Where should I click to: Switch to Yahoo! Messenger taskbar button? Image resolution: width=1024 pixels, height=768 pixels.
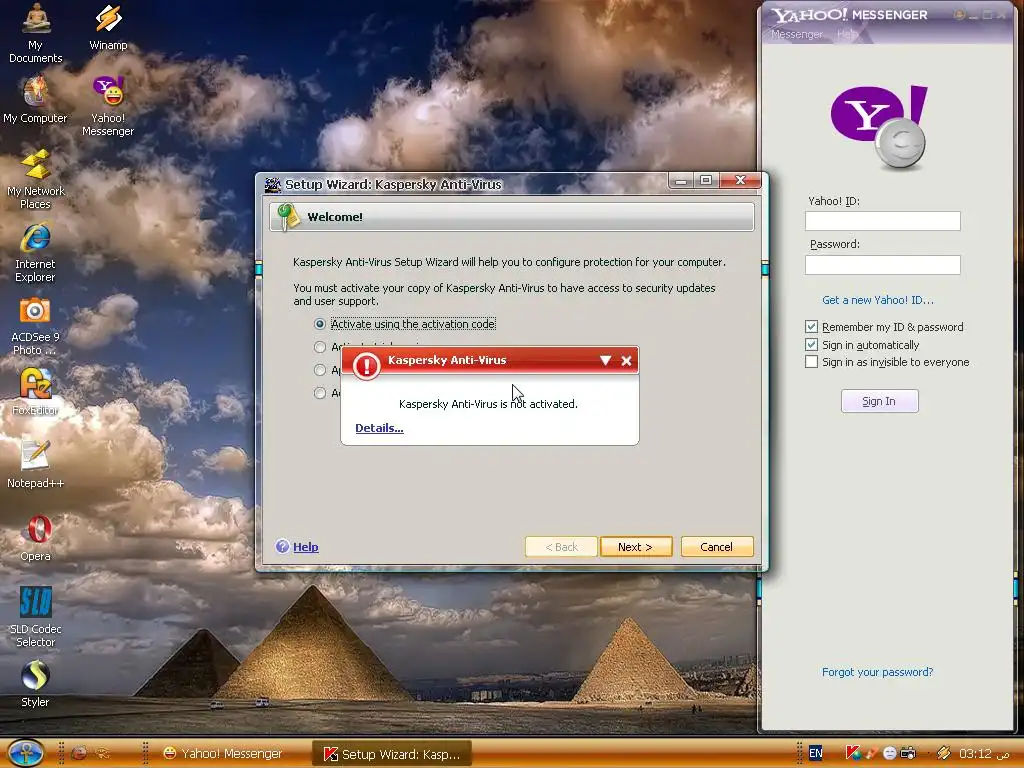223,753
